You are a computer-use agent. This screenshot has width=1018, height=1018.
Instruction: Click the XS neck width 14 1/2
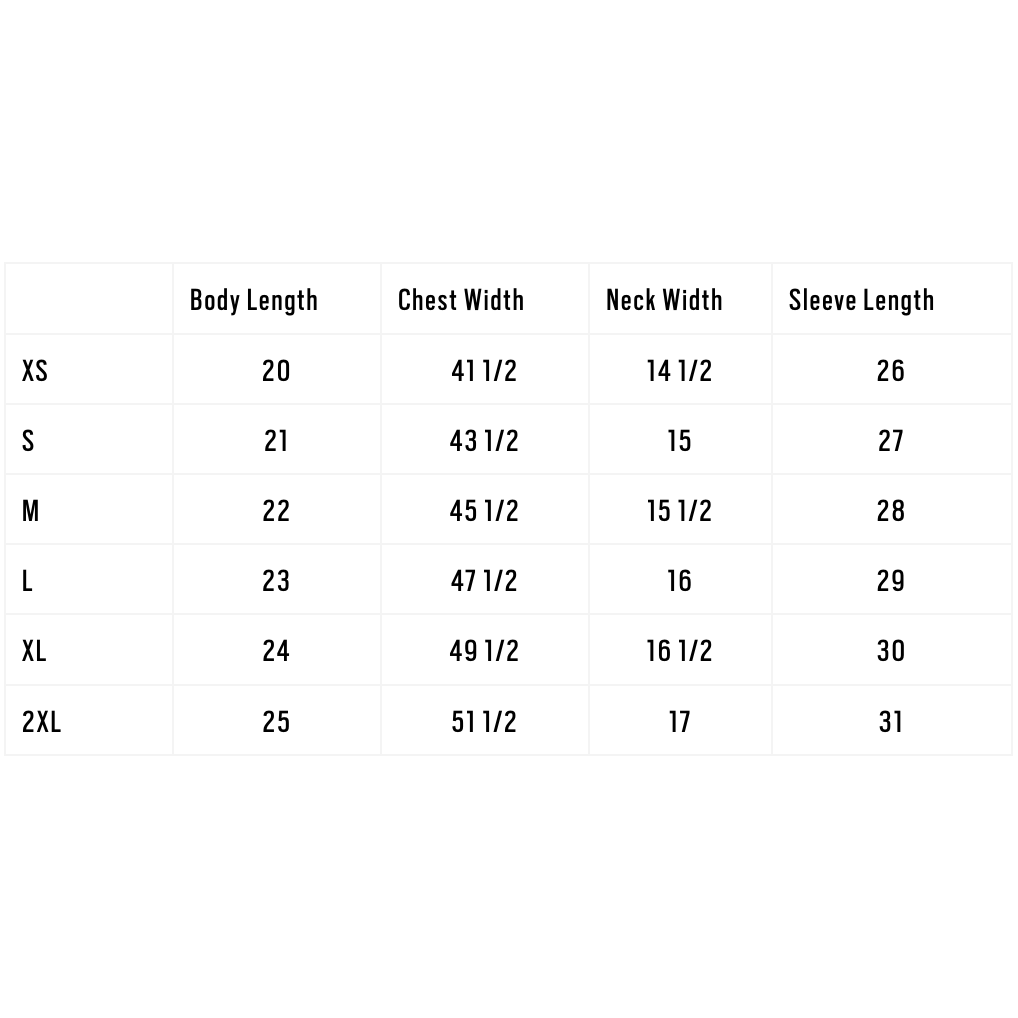click(x=680, y=371)
